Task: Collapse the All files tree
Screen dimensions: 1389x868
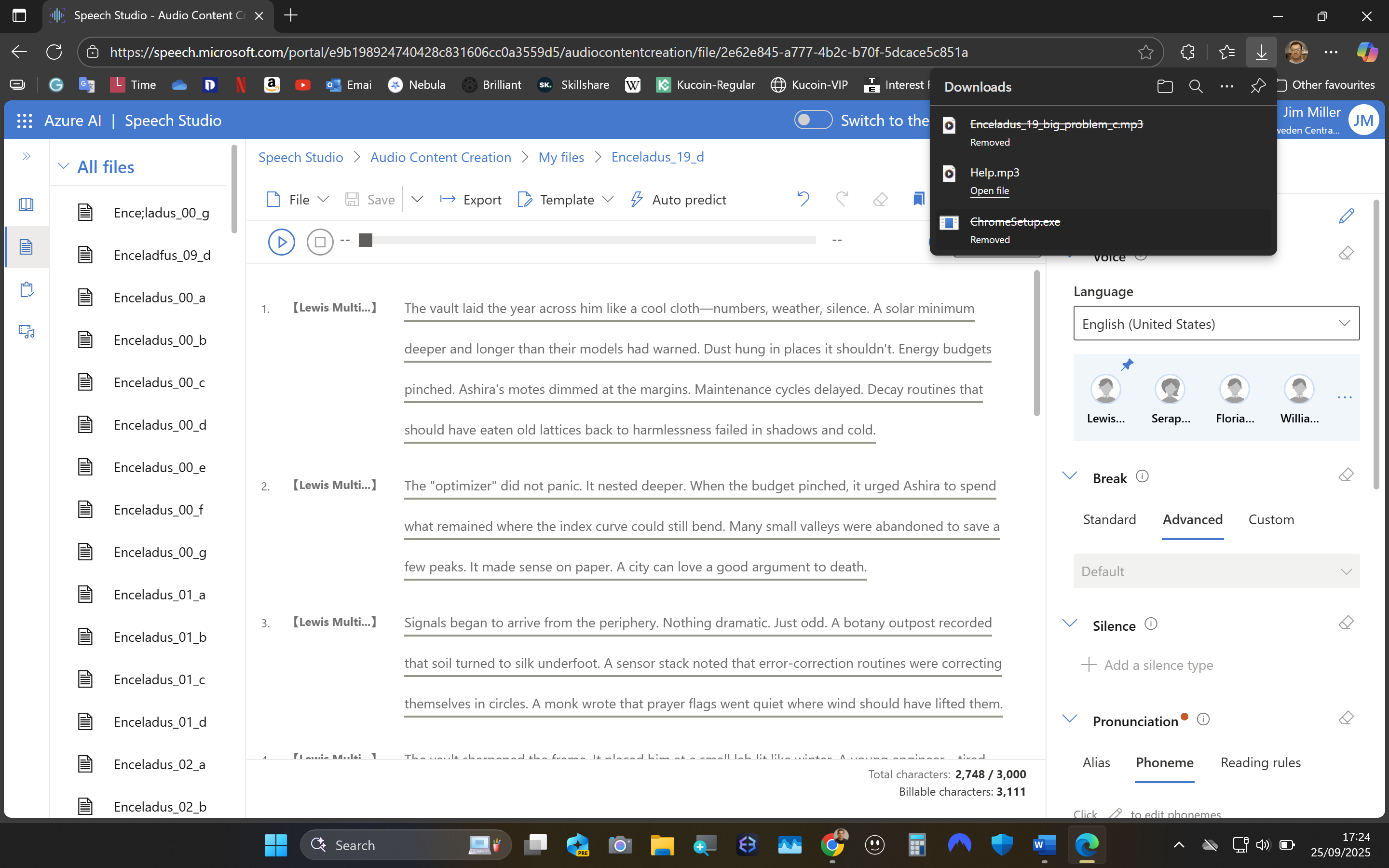Action: 64,166
